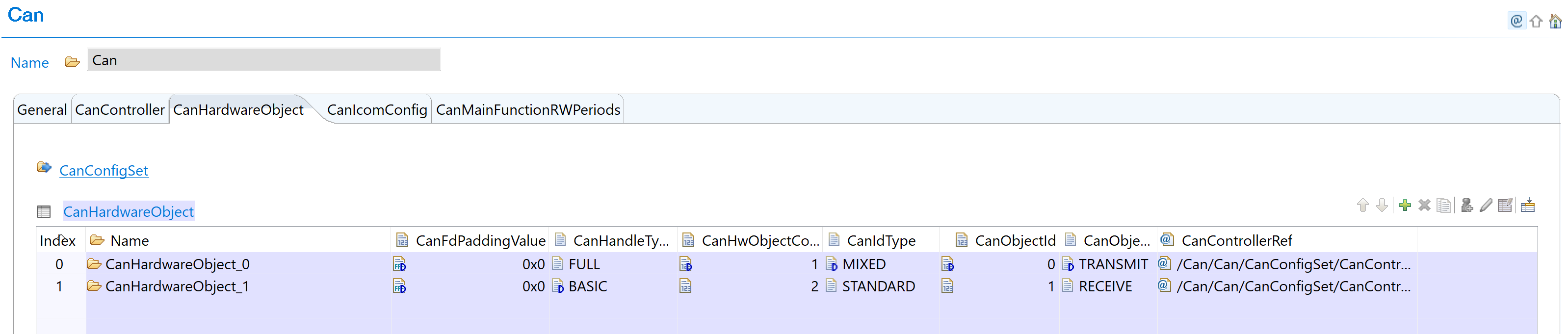
Task: Click the duplicate documents icon in table toolbar
Action: pyautogui.click(x=1444, y=206)
